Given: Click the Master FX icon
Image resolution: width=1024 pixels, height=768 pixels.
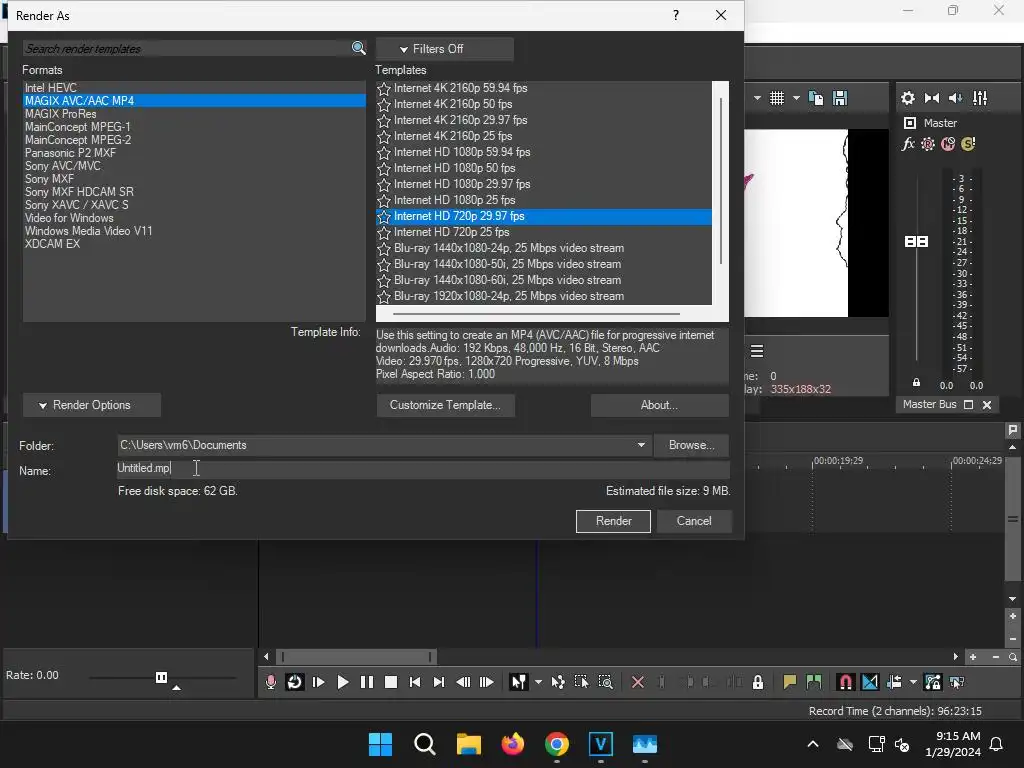Looking at the screenshot, I should 908,144.
